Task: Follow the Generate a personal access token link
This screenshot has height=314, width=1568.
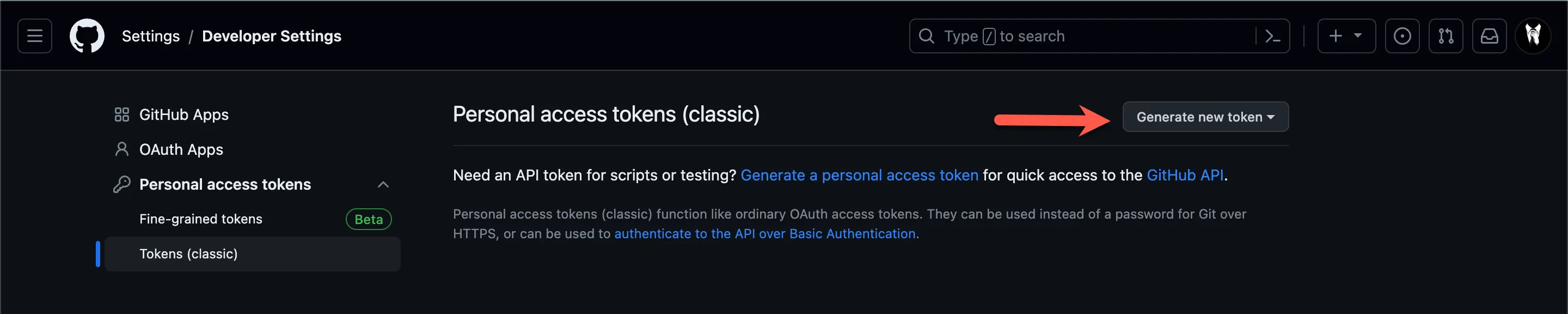Action: (x=859, y=175)
